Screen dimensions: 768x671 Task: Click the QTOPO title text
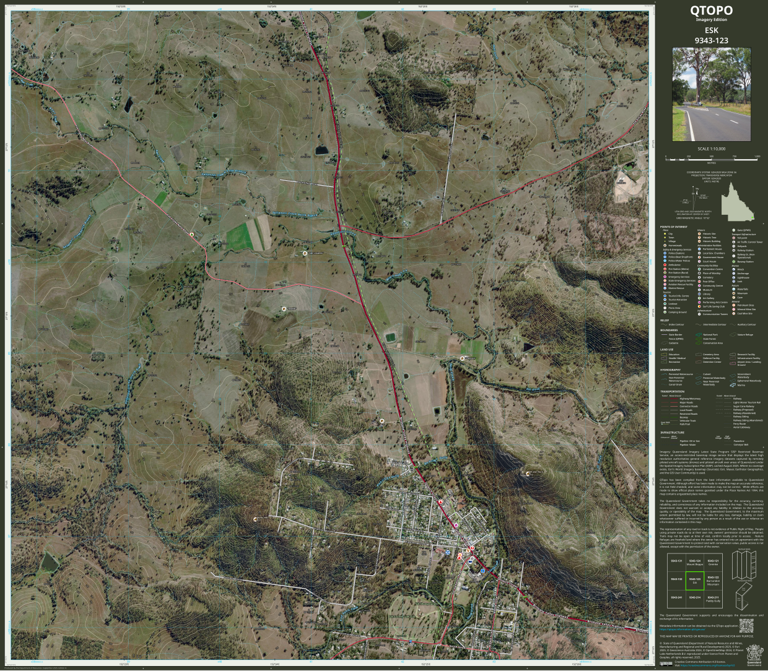click(711, 10)
